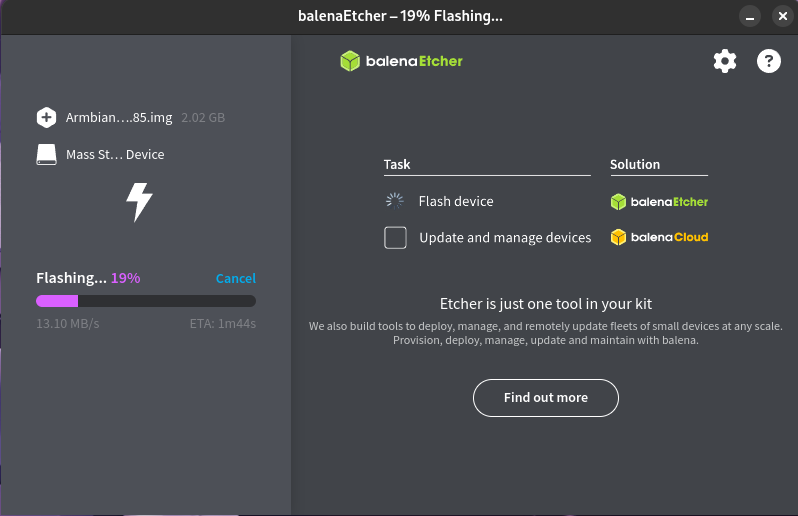This screenshot has width=798, height=516.
Task: Click the Flash device spinner icon
Action: tap(395, 201)
